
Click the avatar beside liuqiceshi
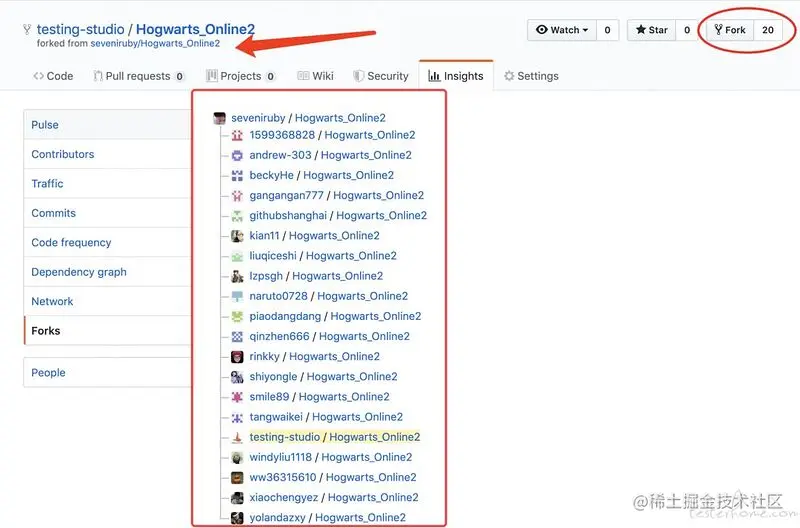click(237, 256)
